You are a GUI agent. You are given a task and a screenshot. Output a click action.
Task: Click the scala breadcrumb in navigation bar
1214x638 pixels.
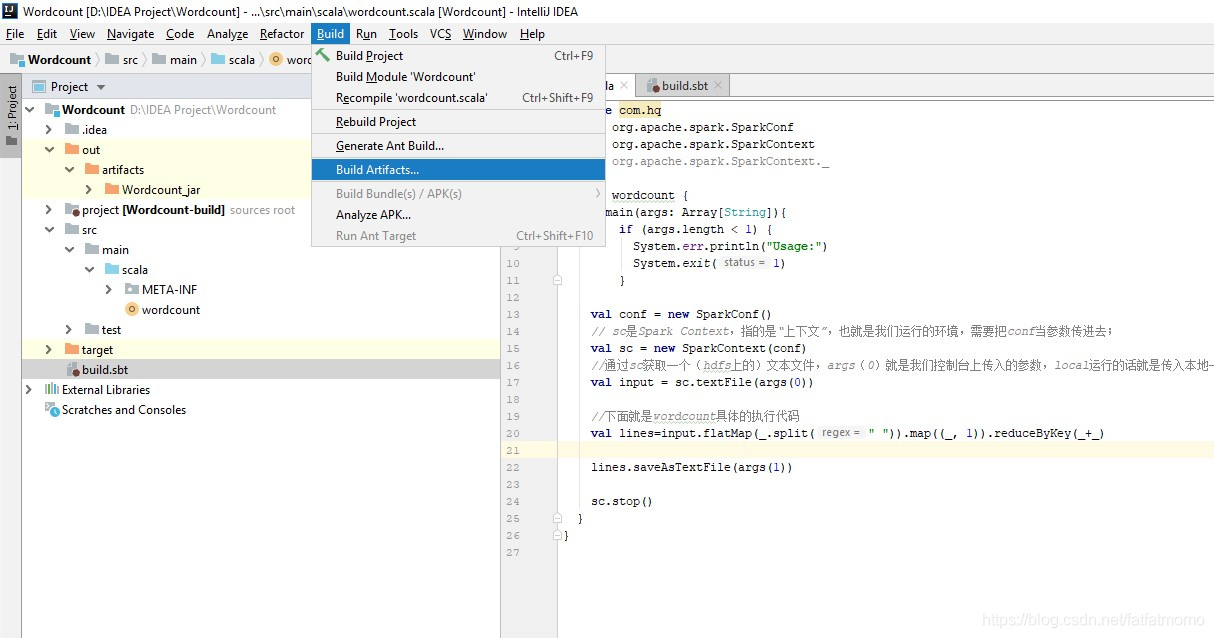(241, 60)
